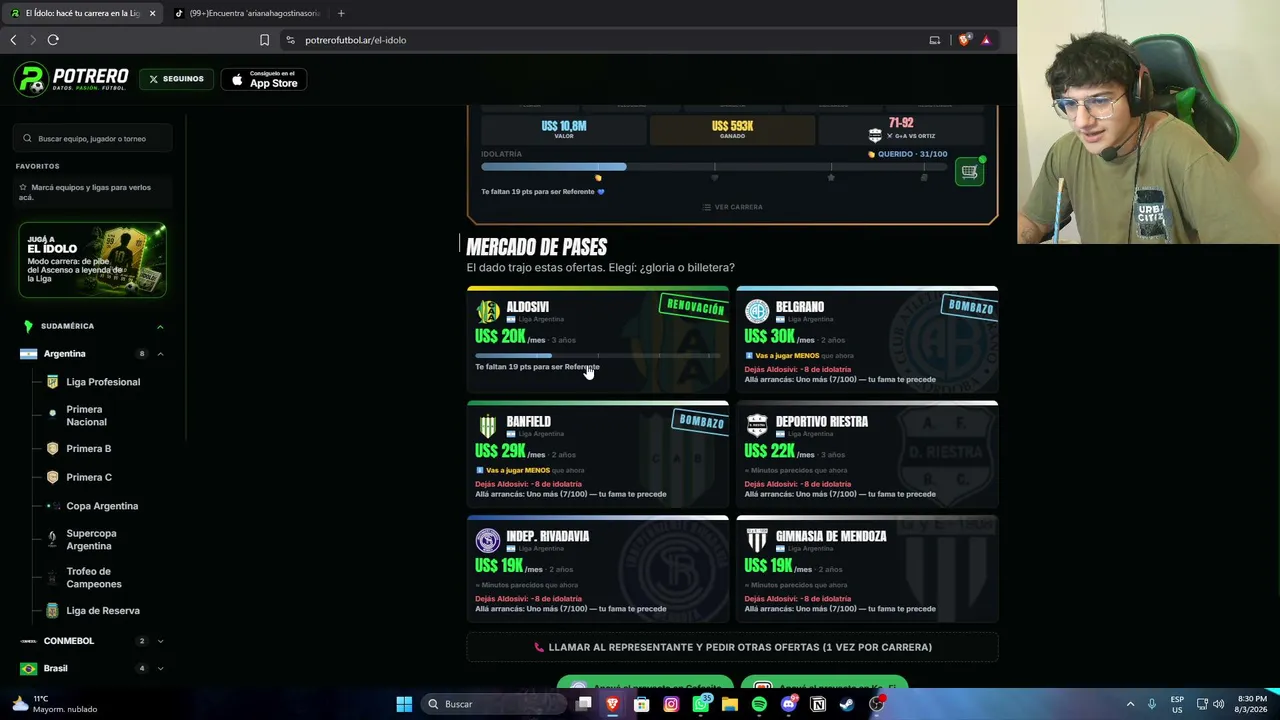Open the Windows Start menu

(x=404, y=704)
